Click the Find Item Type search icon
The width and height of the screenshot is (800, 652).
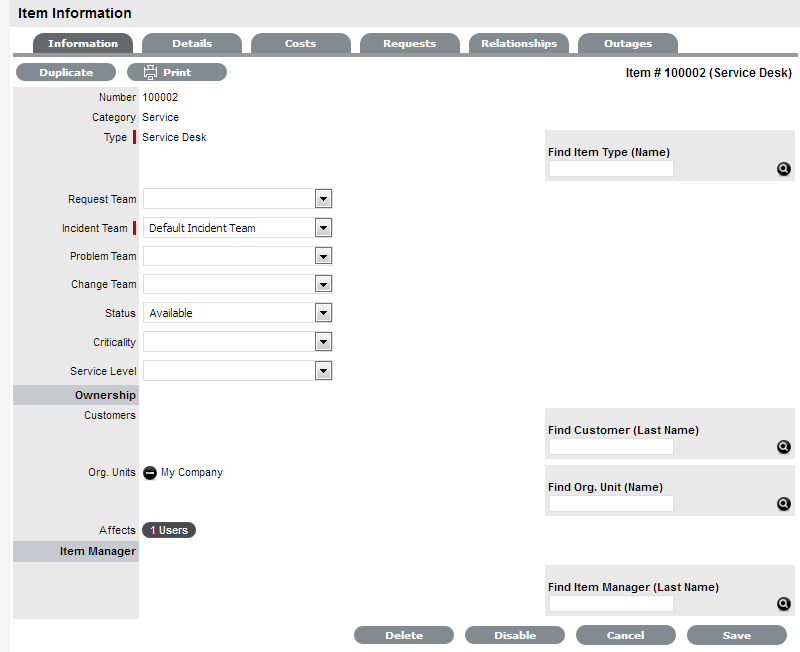tap(784, 169)
